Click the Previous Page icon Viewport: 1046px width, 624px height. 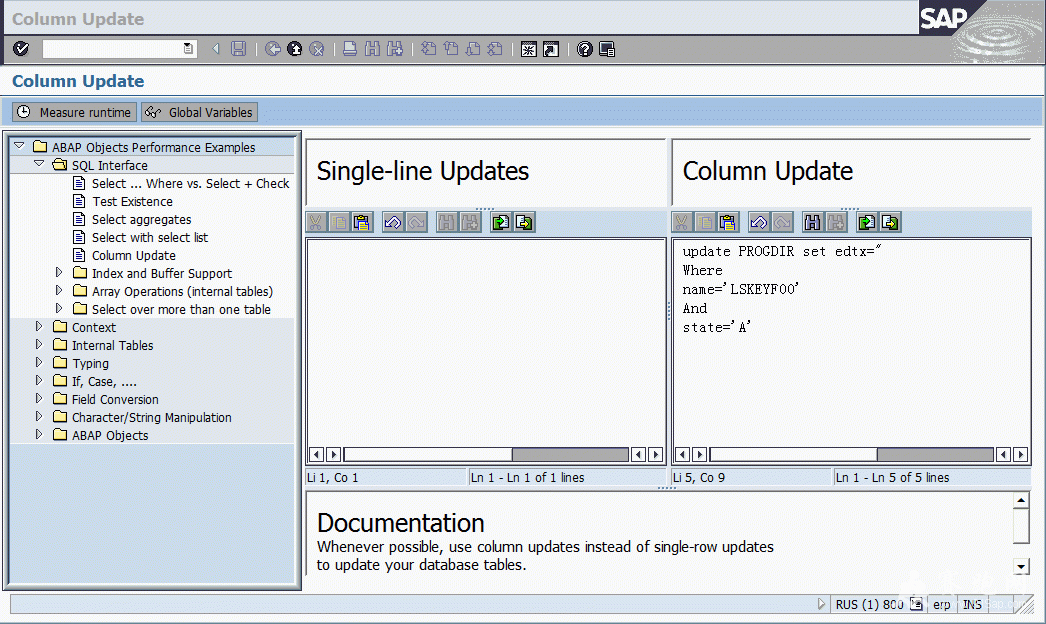click(451, 49)
